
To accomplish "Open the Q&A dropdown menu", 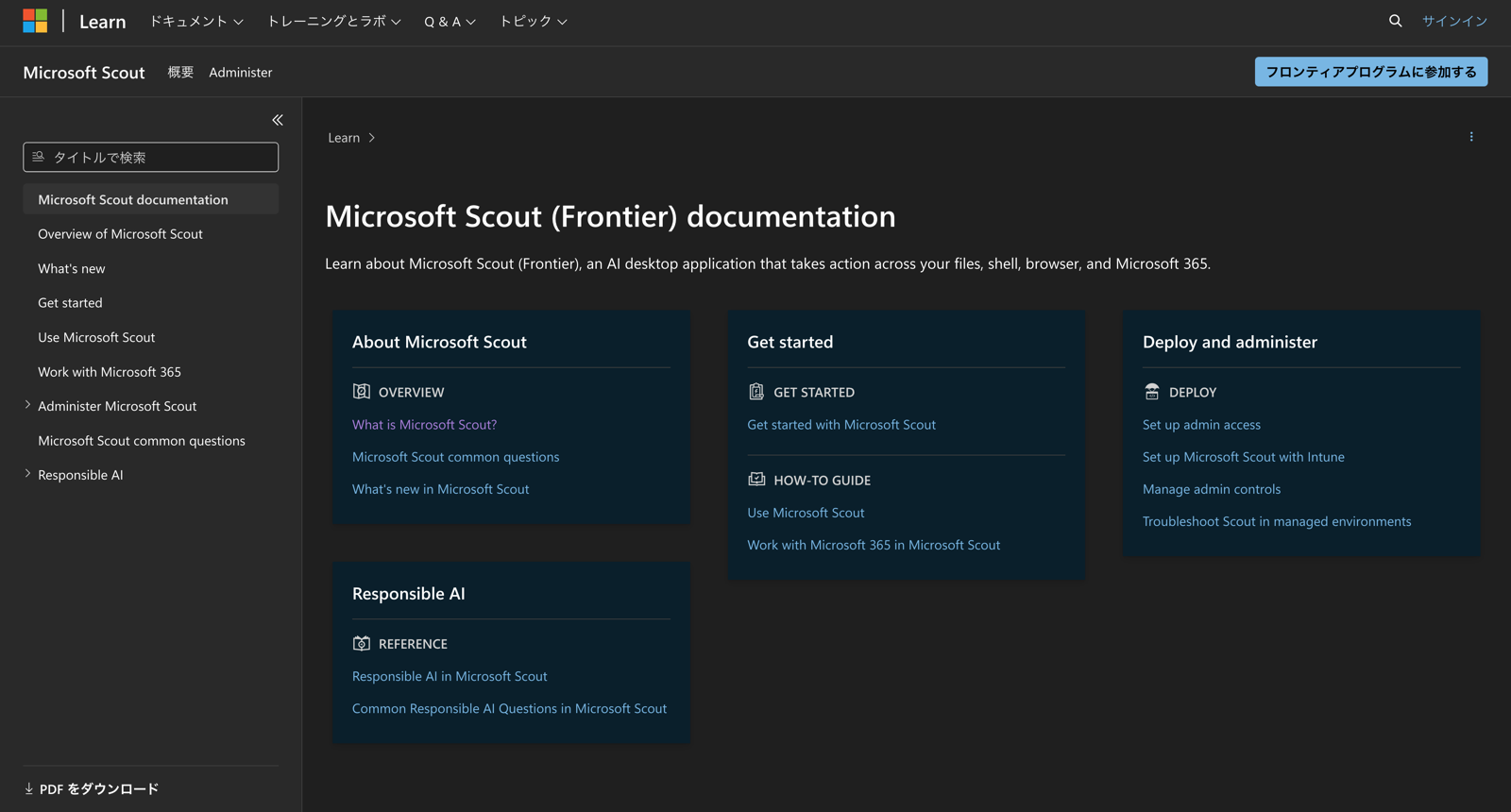I will tap(450, 21).
